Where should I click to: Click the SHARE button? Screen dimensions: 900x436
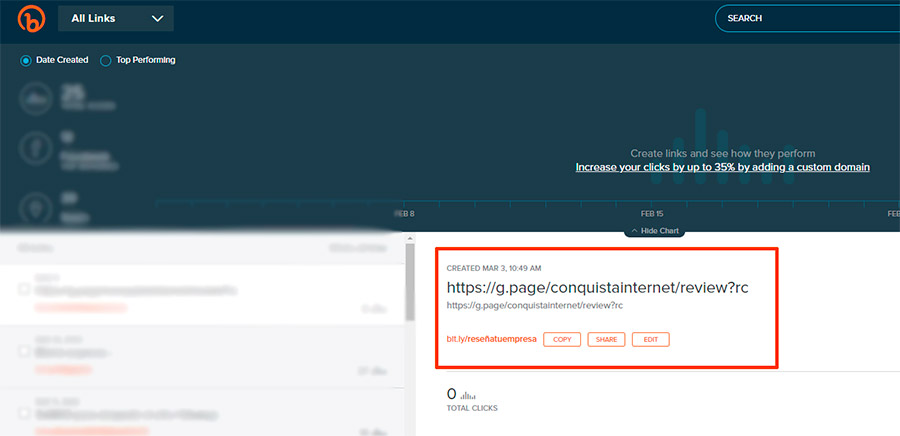pos(606,340)
